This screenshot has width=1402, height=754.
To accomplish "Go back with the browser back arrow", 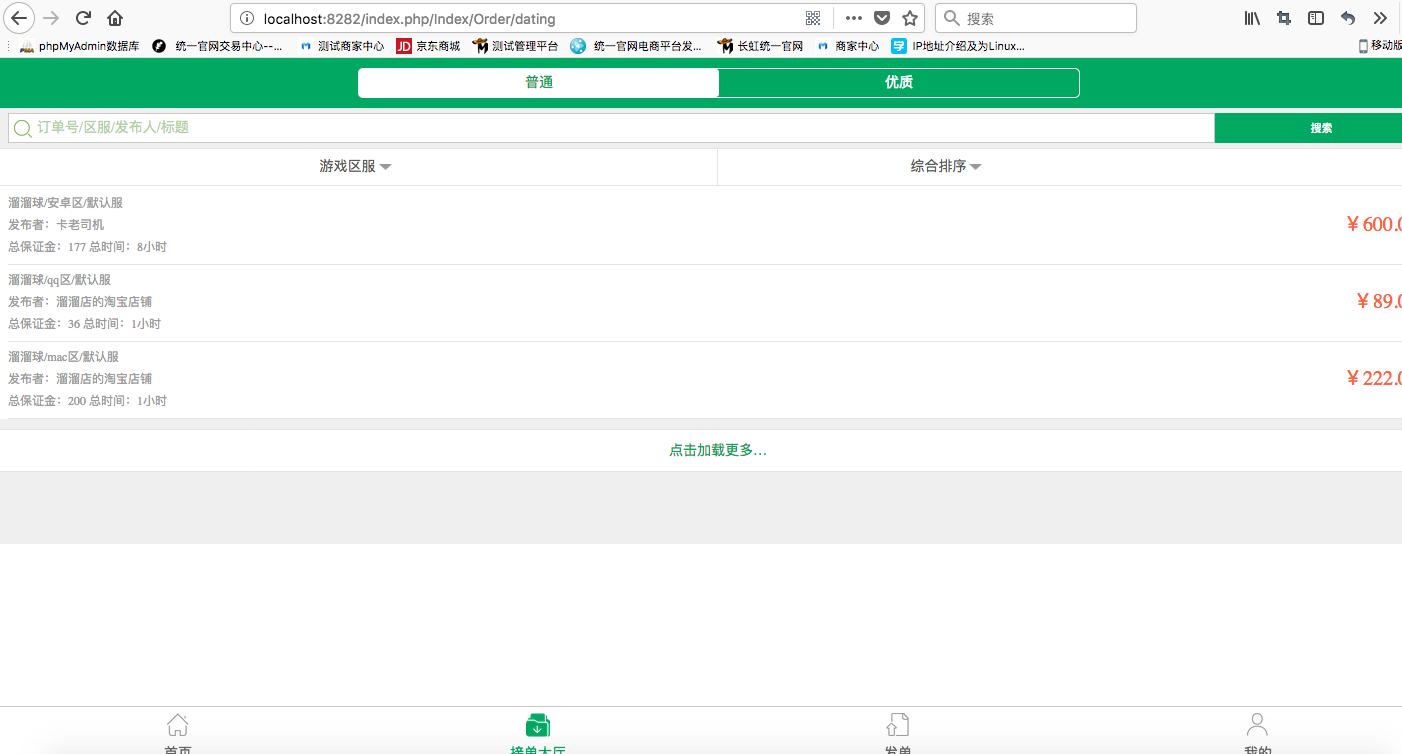I will [x=19, y=18].
